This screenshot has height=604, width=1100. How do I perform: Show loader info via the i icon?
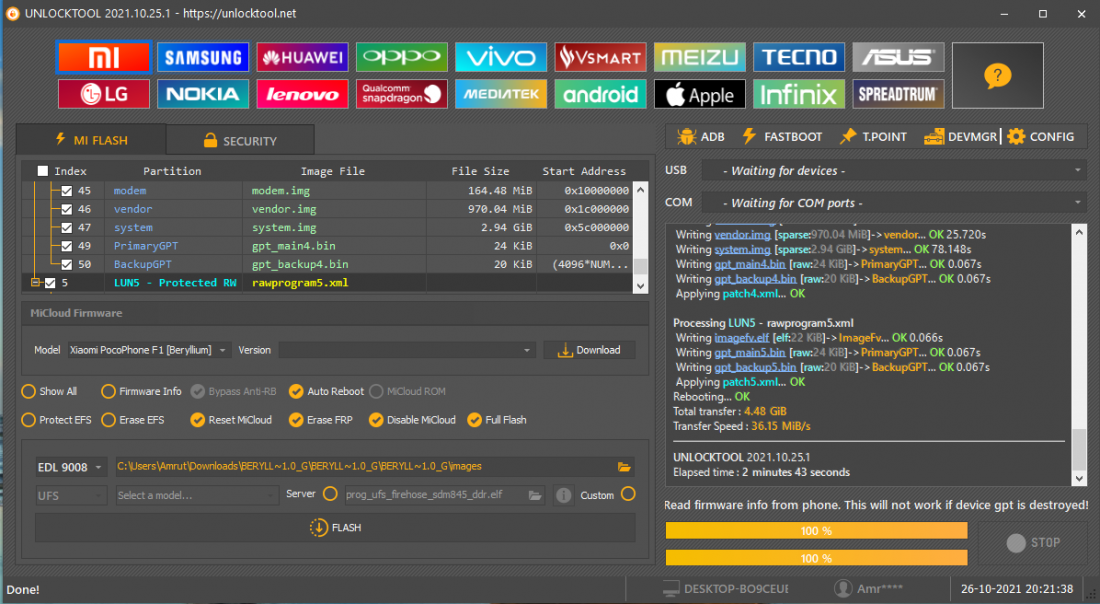click(563, 495)
